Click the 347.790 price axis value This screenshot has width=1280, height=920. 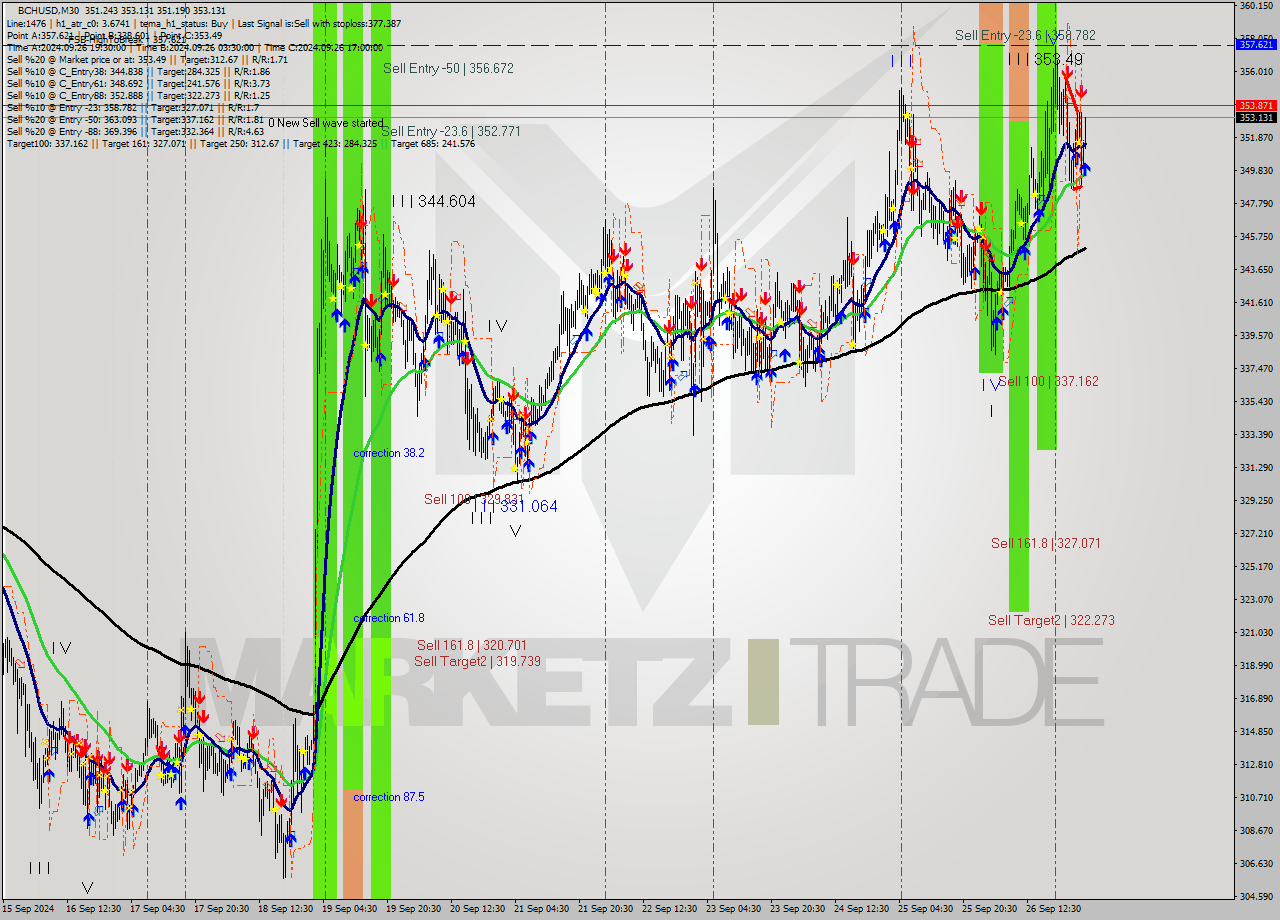click(1256, 204)
